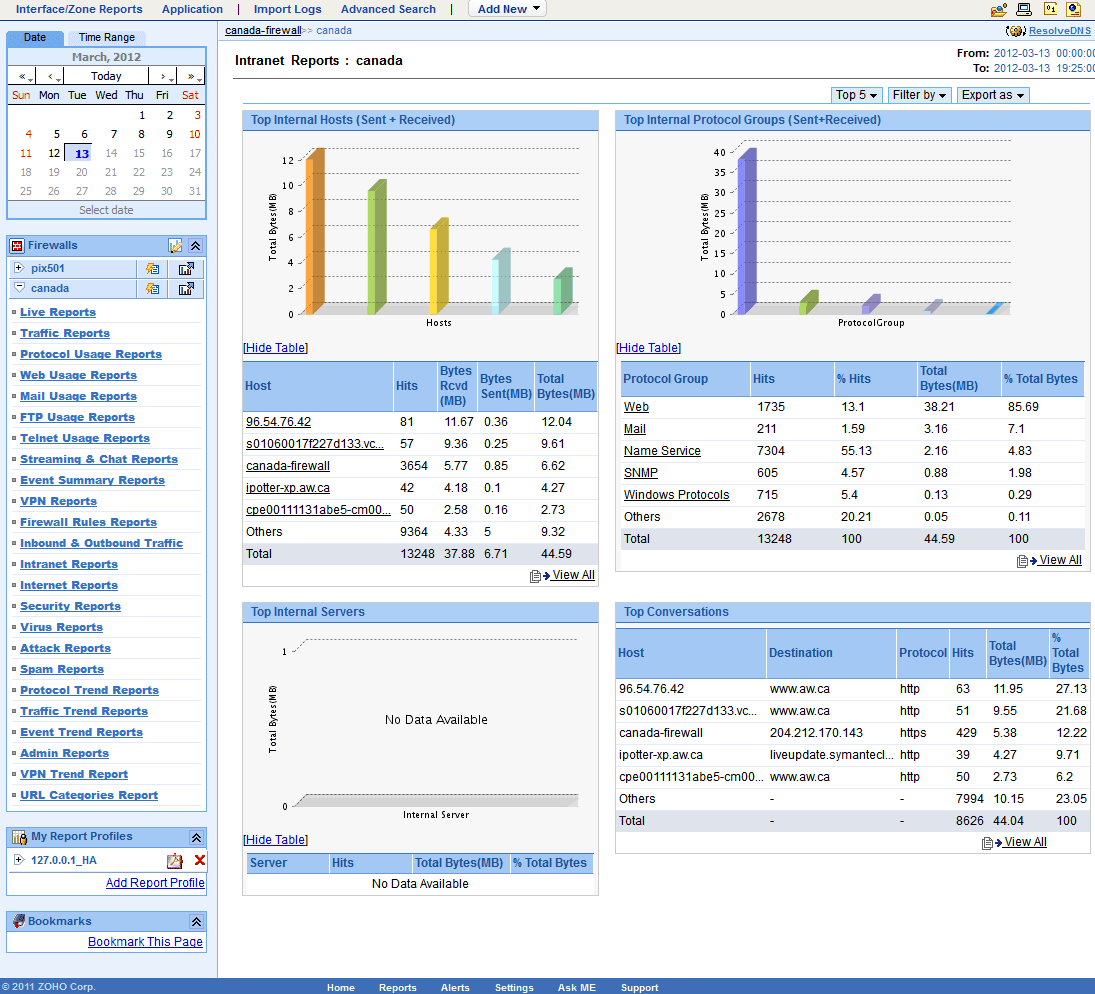Open Interface/Zone Reports menu
This screenshot has height=994, width=1095.
tap(79, 9)
